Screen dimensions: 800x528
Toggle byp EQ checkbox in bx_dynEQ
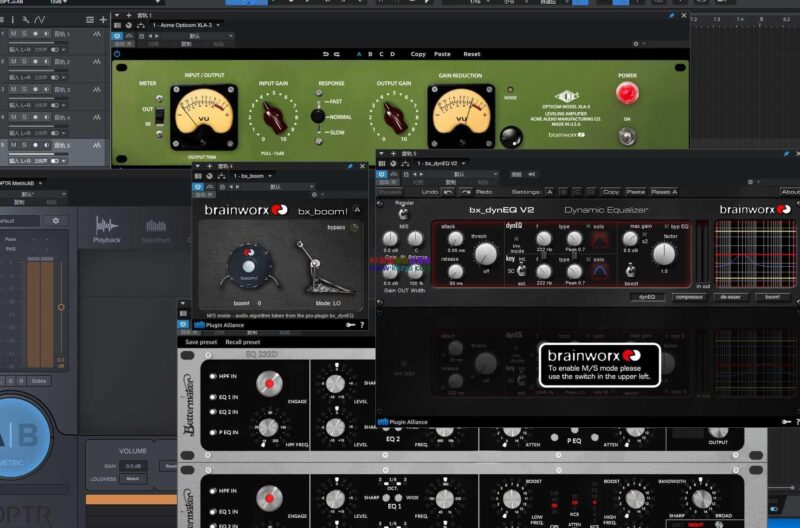coord(666,227)
